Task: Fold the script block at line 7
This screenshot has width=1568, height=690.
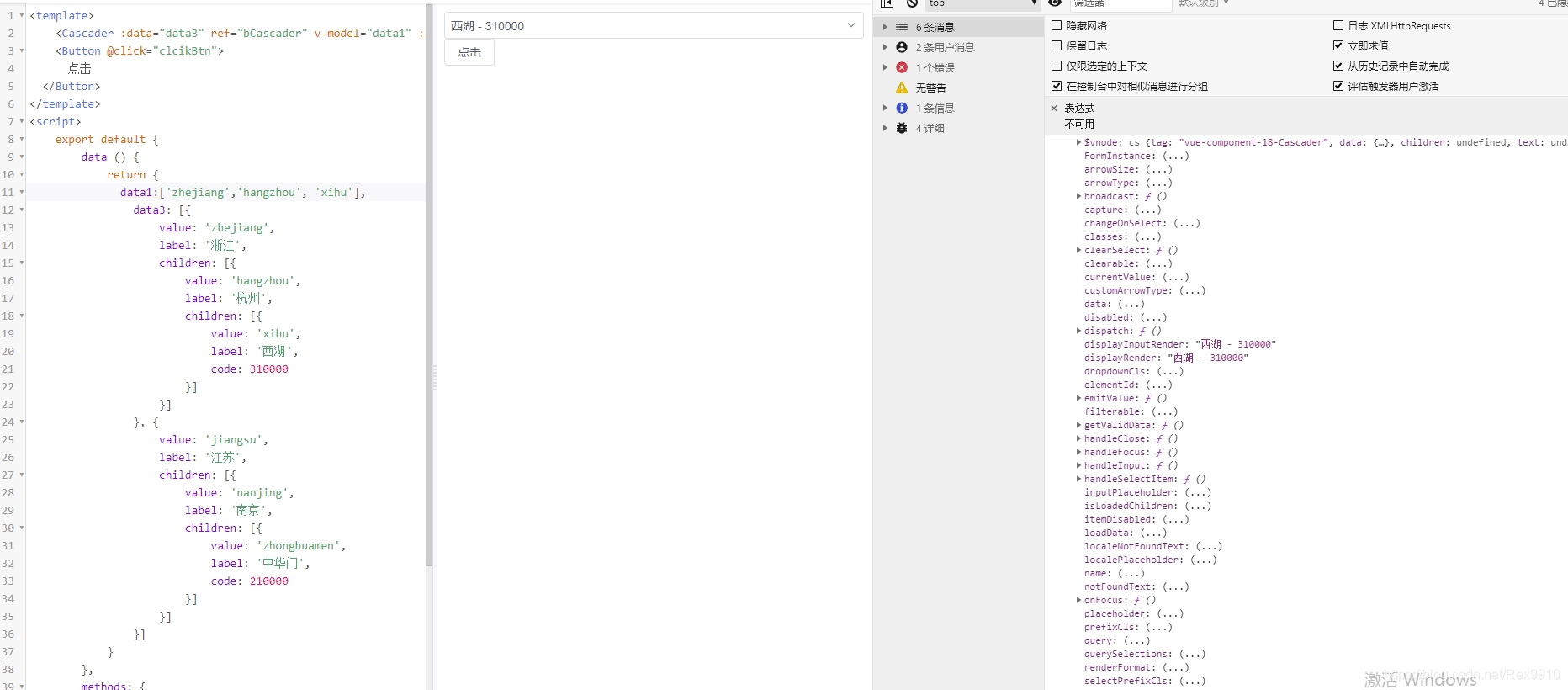Action: [x=21, y=121]
